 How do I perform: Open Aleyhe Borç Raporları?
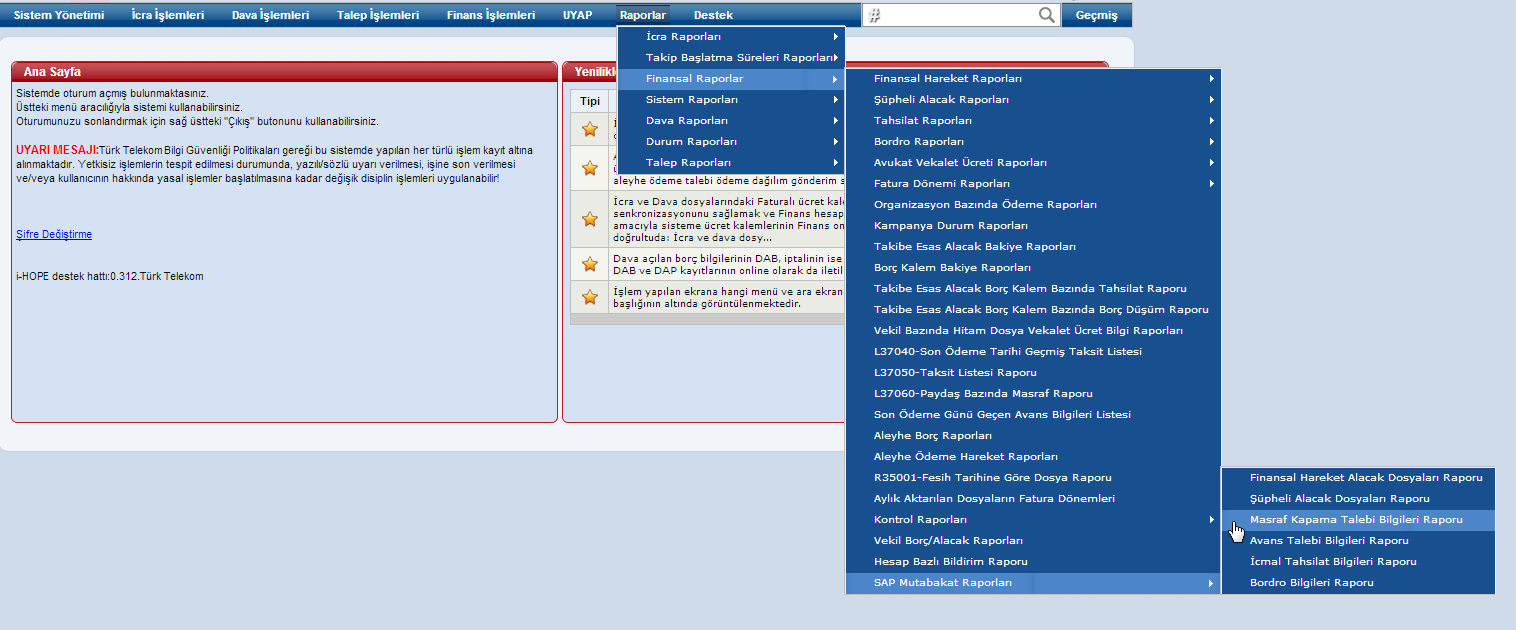pos(1033,436)
